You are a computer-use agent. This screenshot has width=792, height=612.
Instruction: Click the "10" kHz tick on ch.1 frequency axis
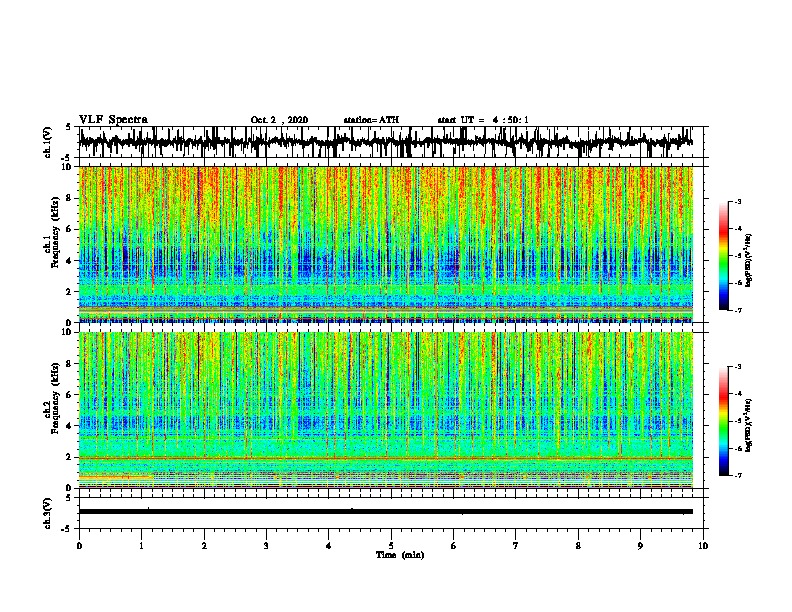coord(68,167)
